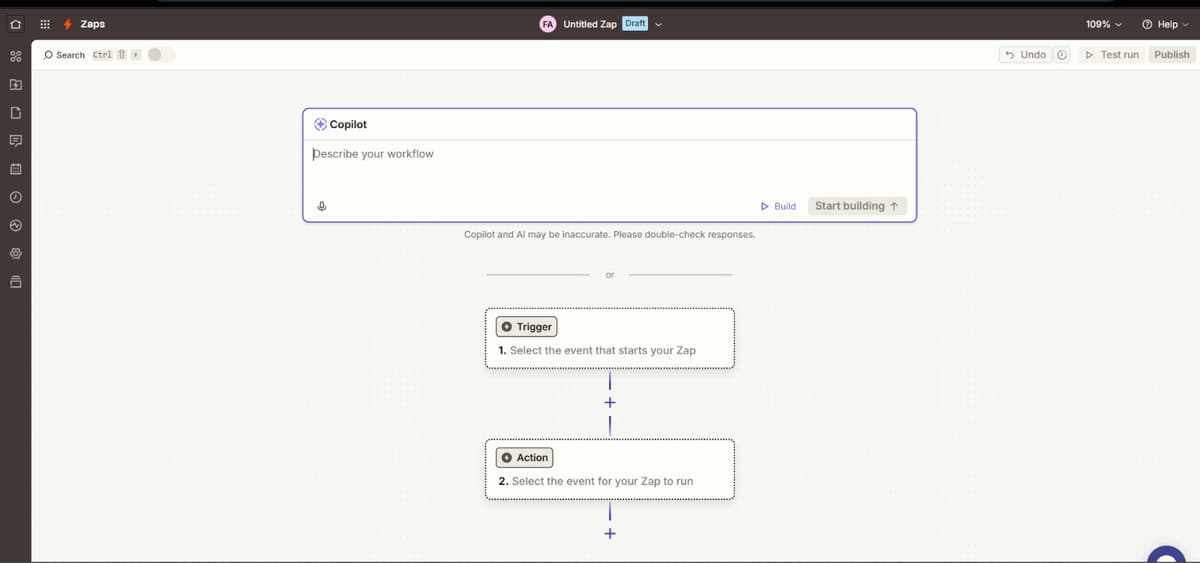The image size is (1200, 563).
Task: Open the document page sidebar icon
Action: coord(15,112)
